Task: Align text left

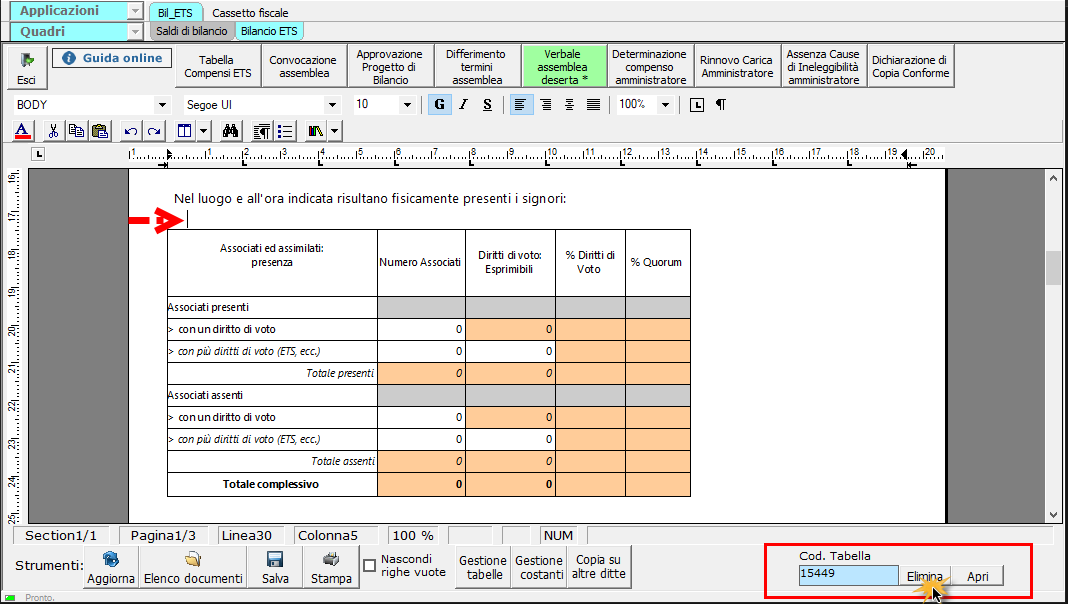Action: (521, 105)
